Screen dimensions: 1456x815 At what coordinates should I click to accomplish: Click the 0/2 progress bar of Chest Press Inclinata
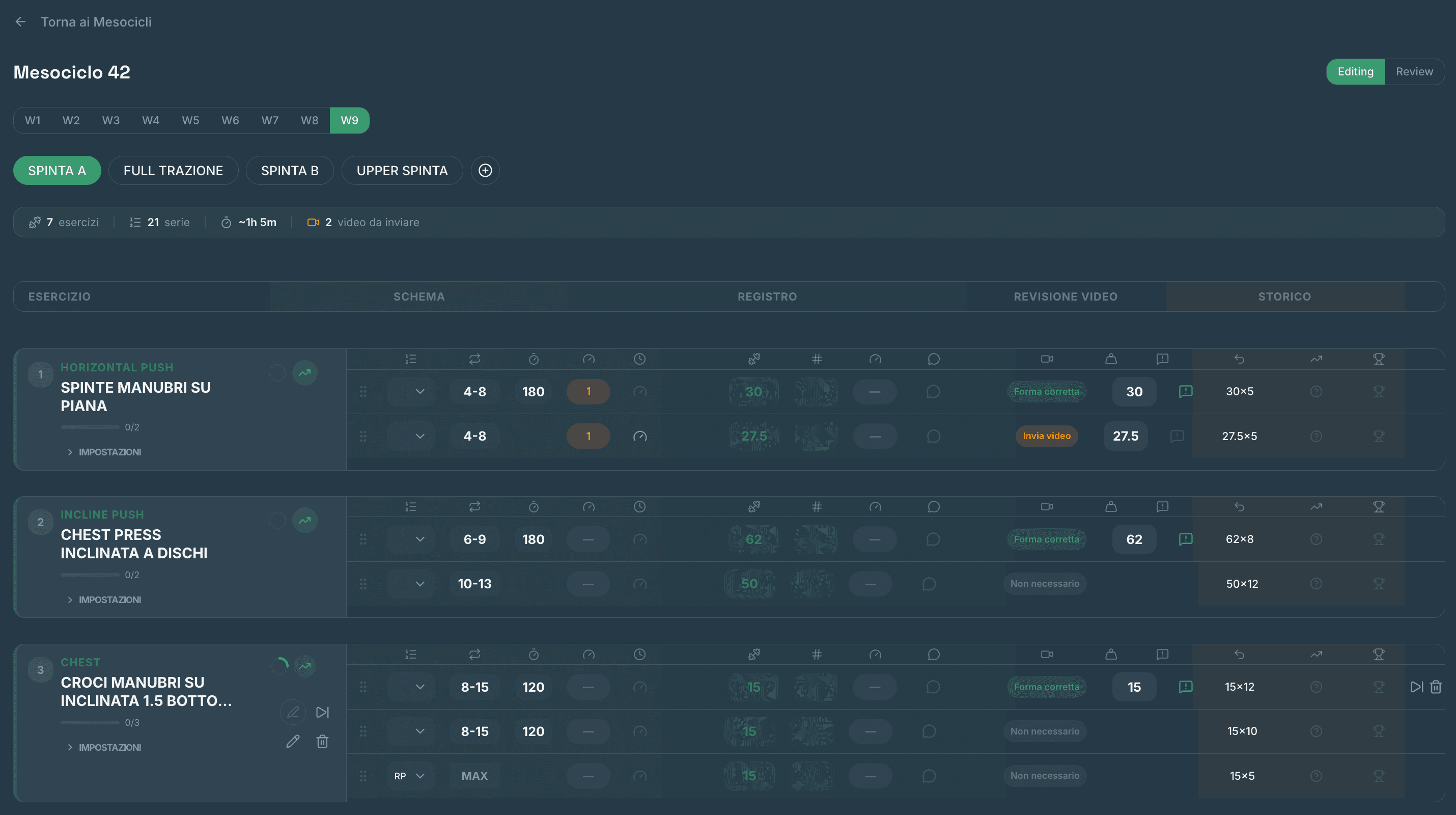coord(89,575)
